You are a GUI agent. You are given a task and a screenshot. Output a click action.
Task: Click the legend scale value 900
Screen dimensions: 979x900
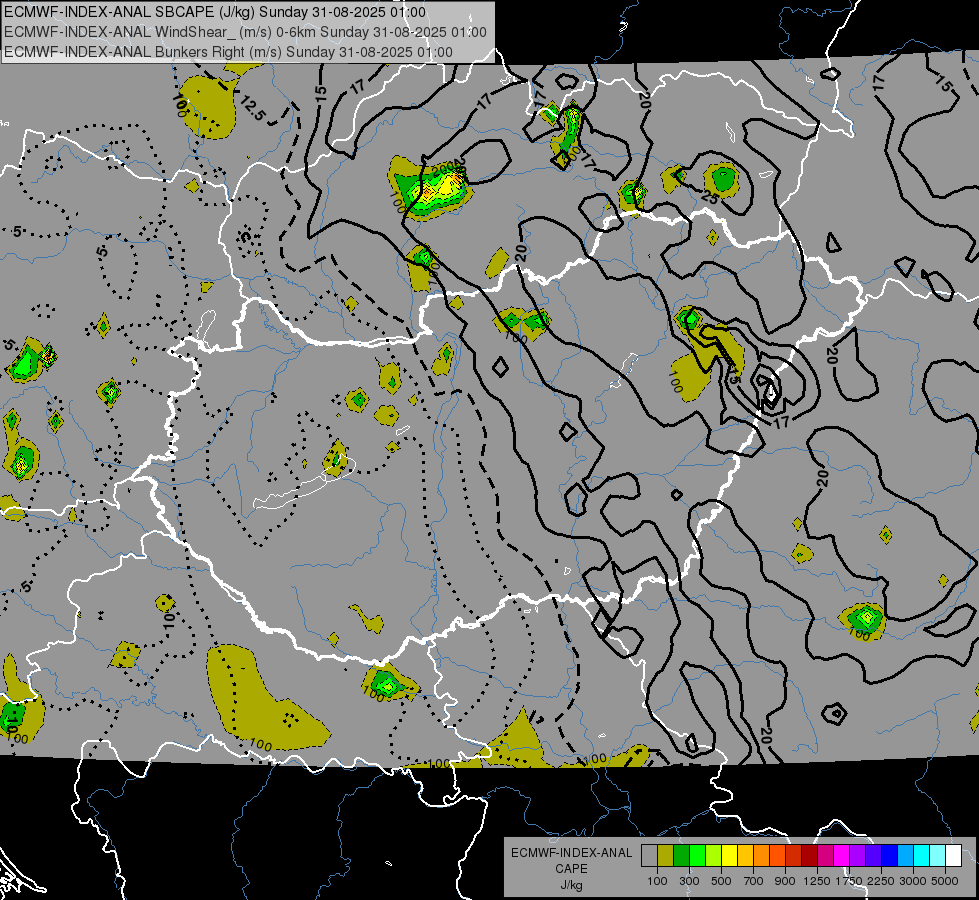click(785, 881)
